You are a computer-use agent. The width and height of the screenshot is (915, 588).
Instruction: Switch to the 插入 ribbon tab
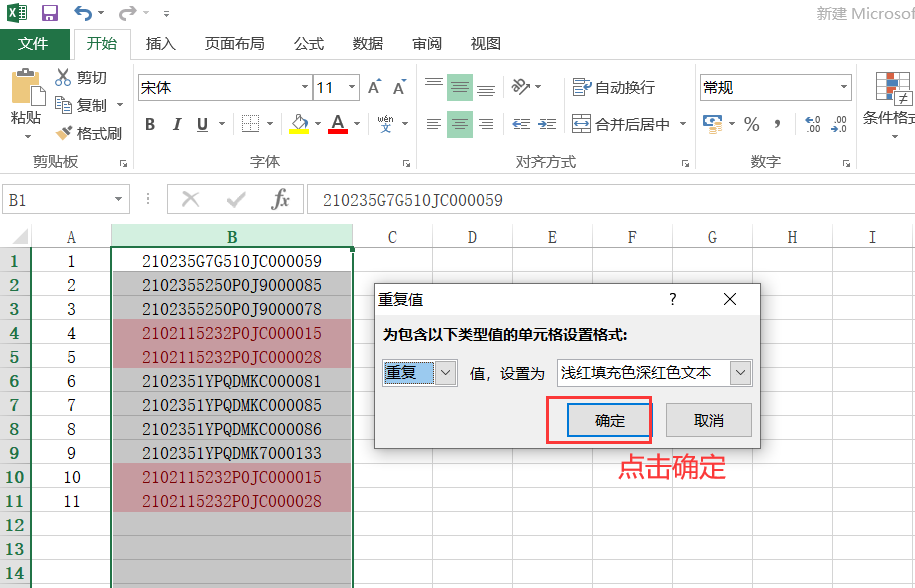coord(160,44)
